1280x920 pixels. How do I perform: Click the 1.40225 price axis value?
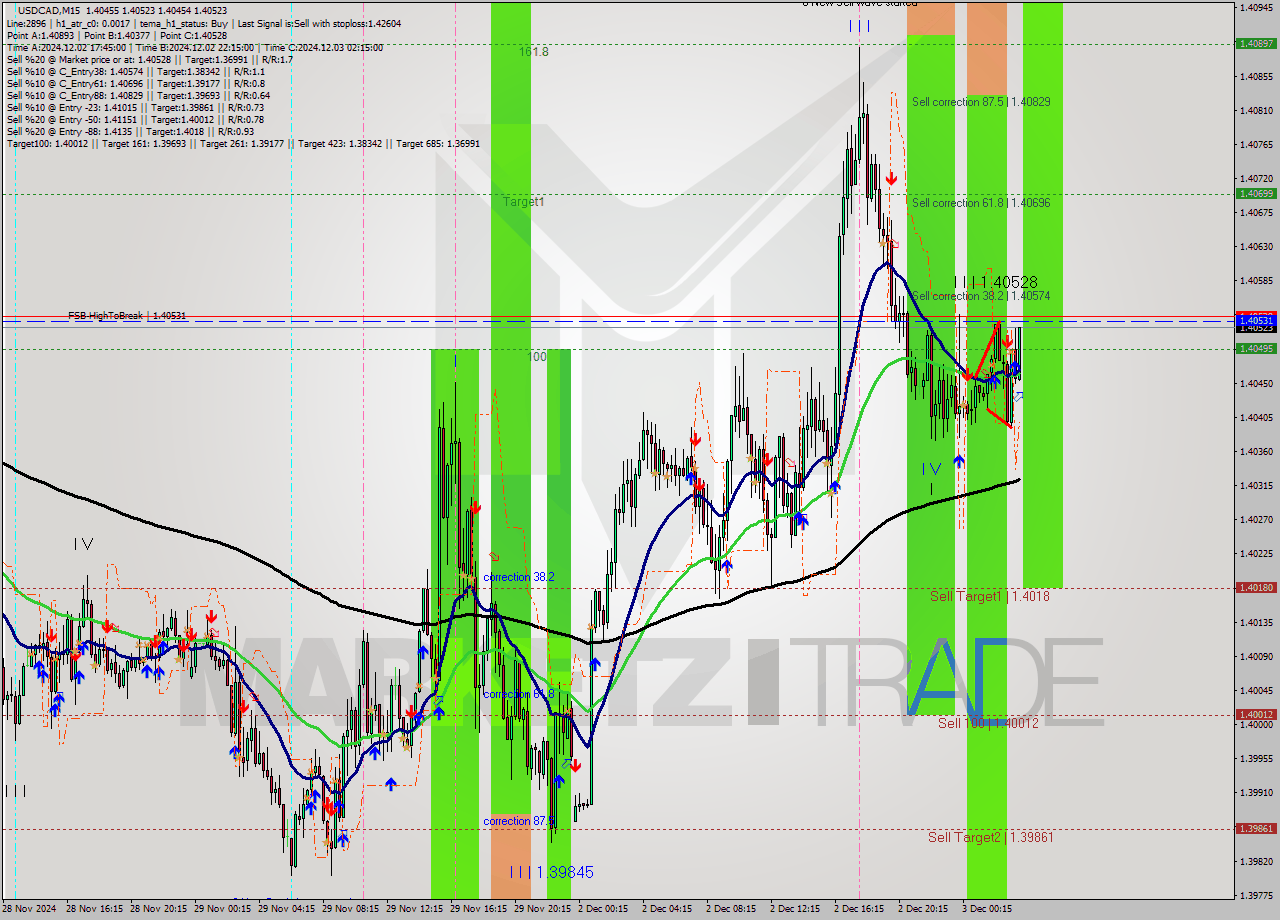(1256, 553)
